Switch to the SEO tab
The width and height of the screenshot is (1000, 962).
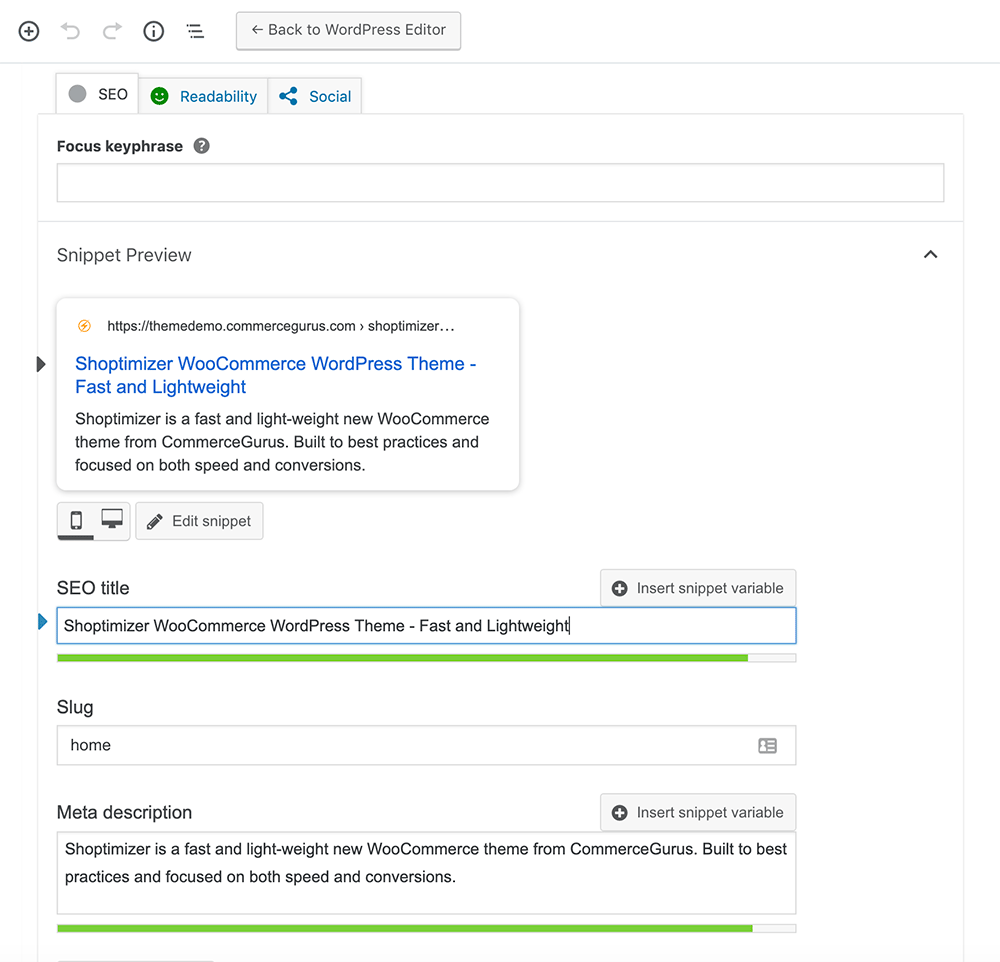point(98,94)
